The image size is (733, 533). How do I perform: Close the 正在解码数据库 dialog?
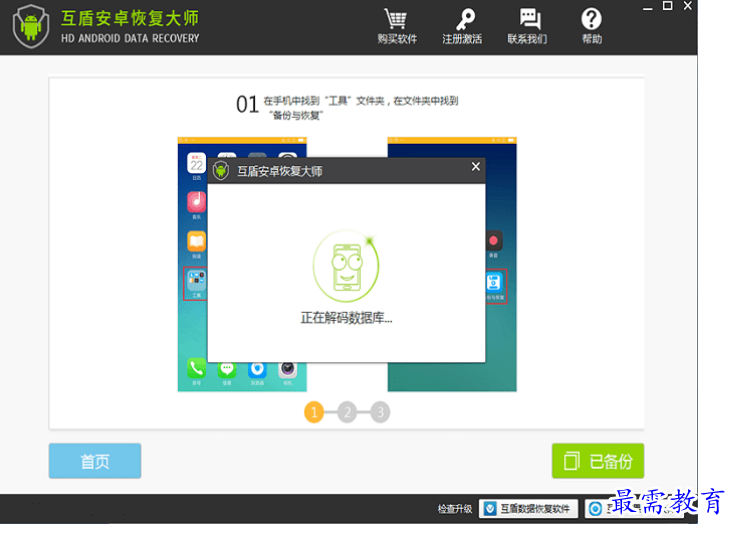coord(475,166)
